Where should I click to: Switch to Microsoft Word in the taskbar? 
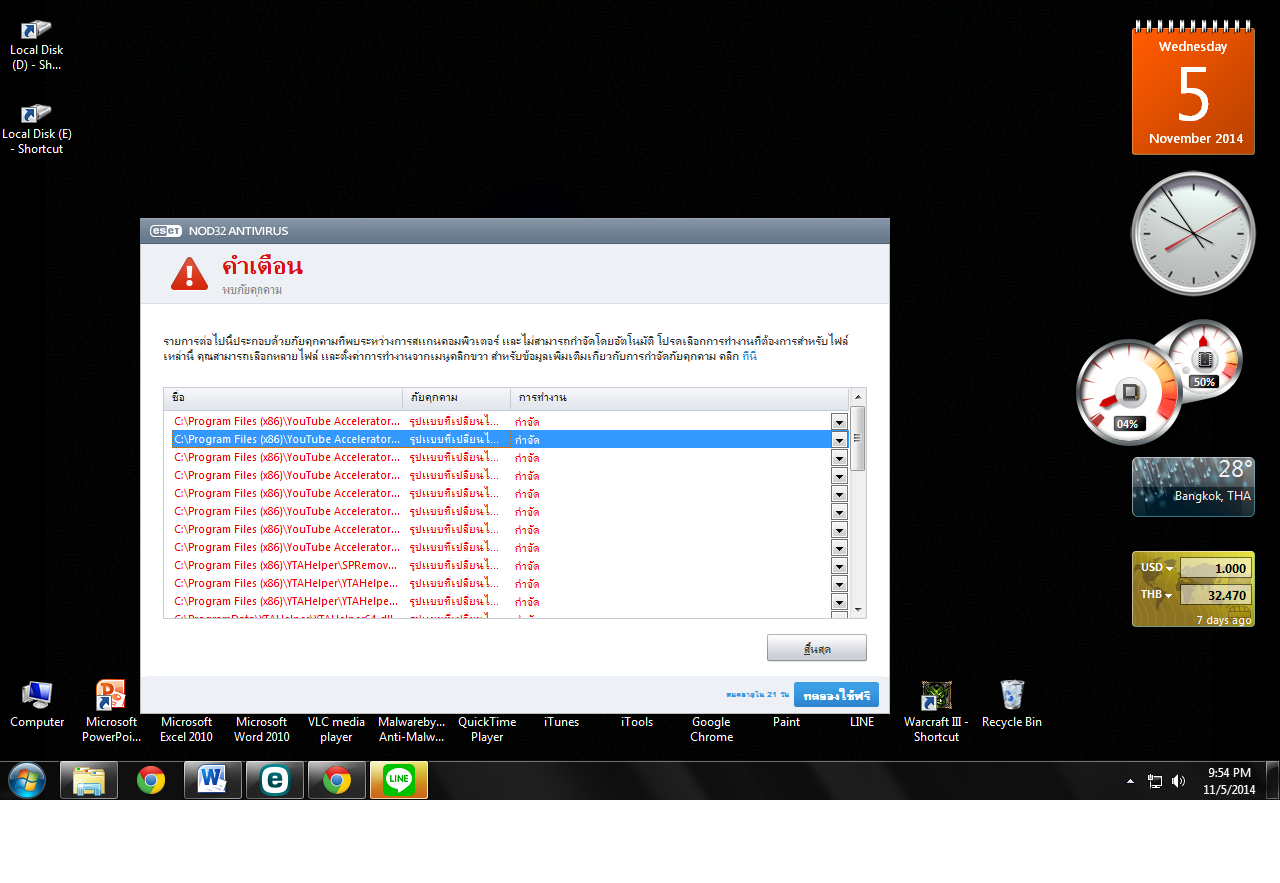pyautogui.click(x=213, y=780)
